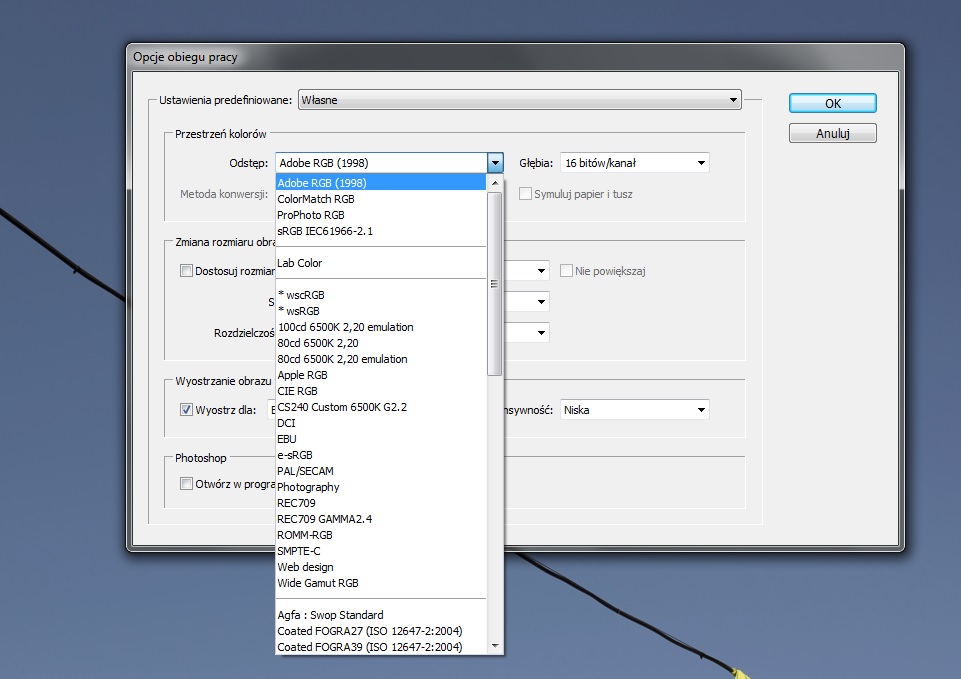Open the Ustawienia predefiniowane dropdown
The image size is (961, 679).
(519, 100)
